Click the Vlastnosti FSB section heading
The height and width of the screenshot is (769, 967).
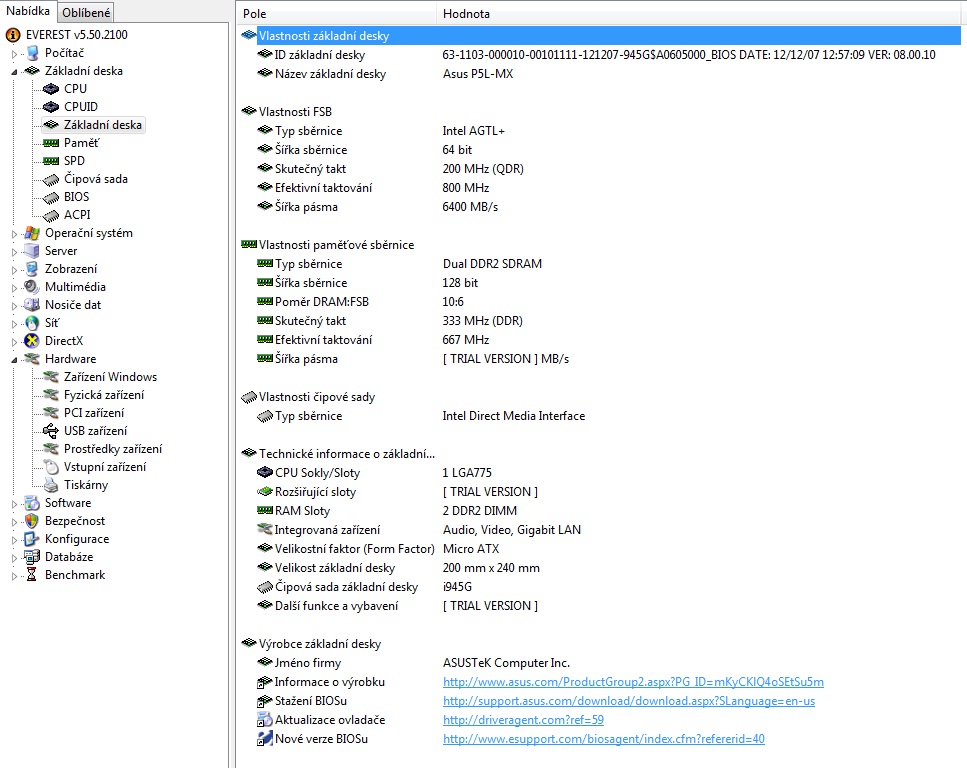(295, 112)
